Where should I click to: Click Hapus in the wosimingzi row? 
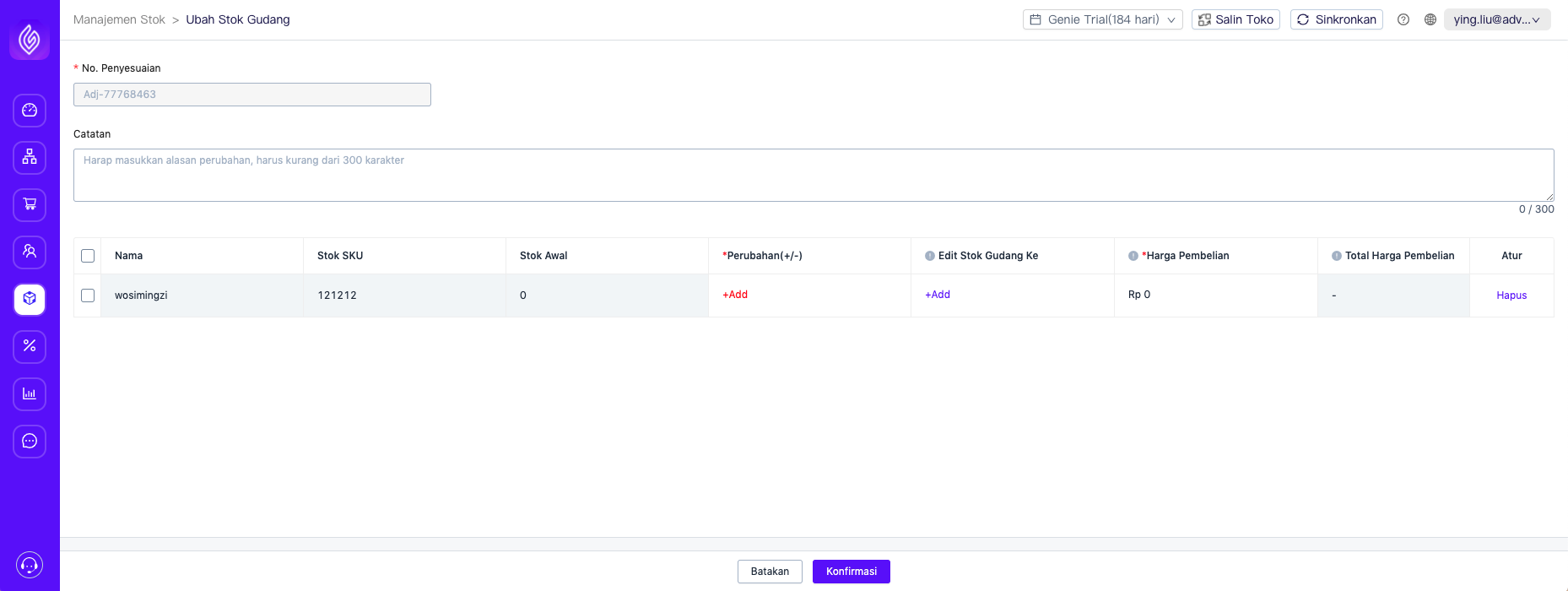[x=1511, y=295]
